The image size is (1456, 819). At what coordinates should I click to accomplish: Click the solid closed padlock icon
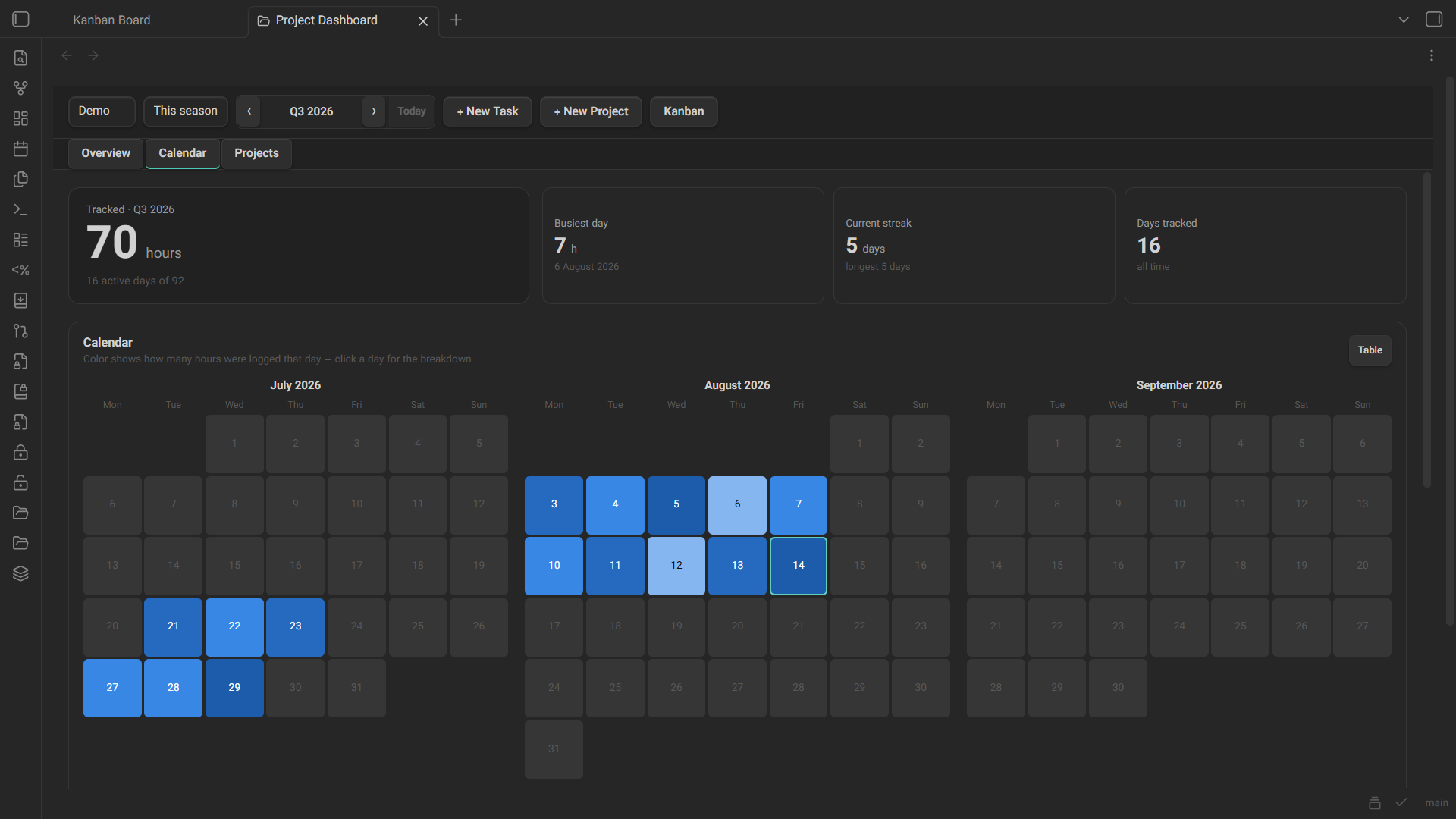(x=20, y=452)
